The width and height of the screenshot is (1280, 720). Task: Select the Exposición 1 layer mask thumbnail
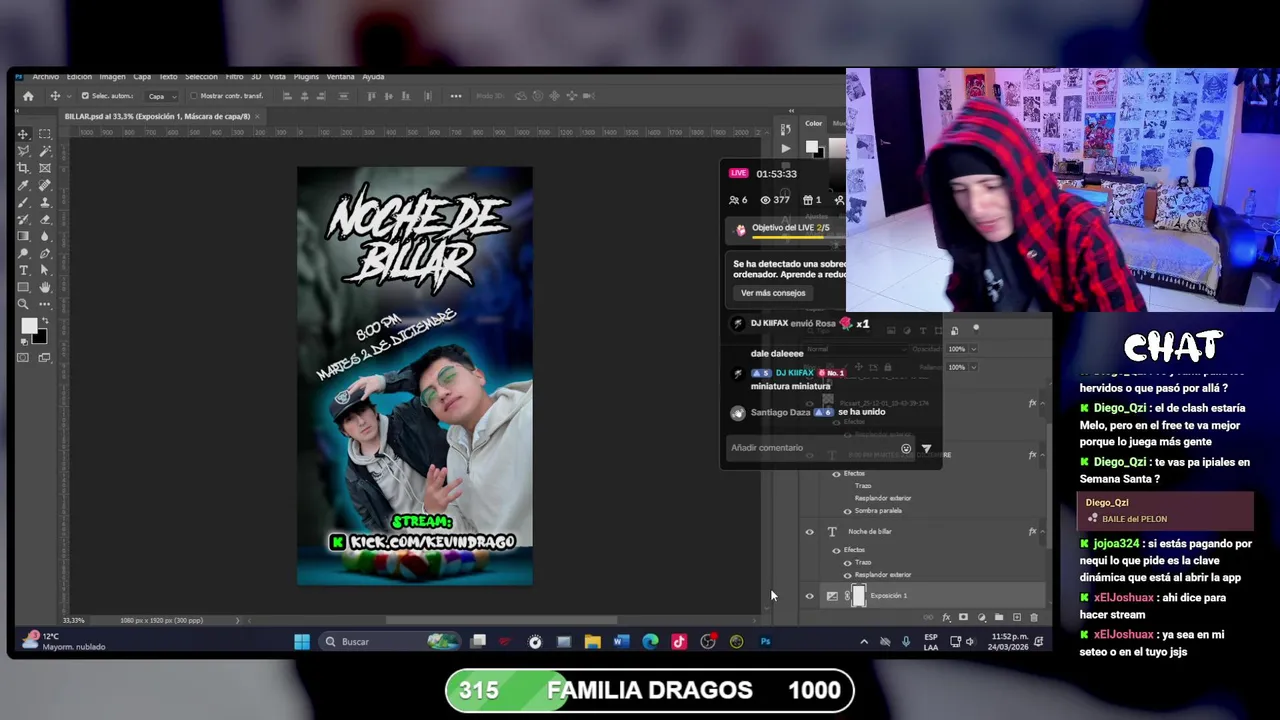tap(858, 596)
